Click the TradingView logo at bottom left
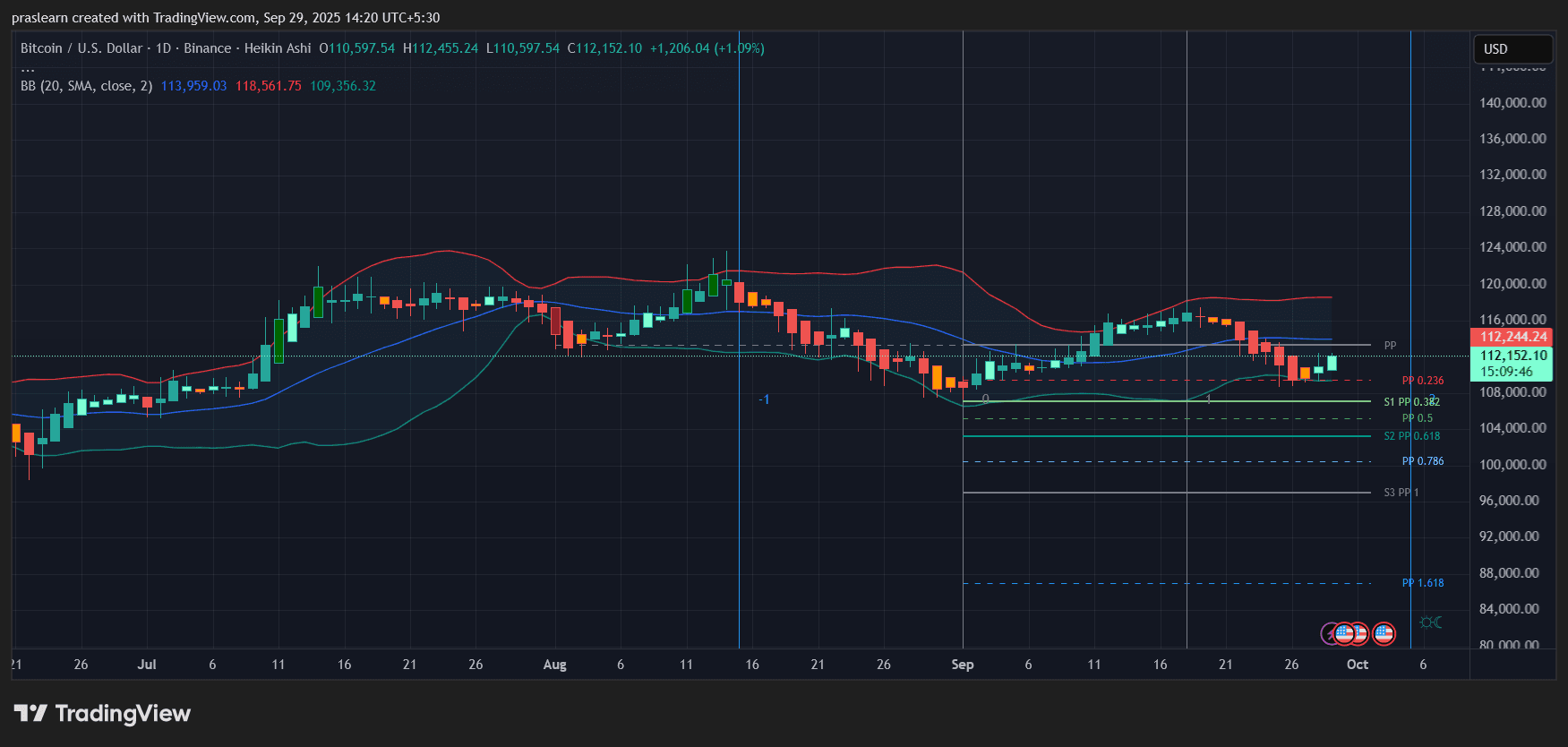Screen dimensions: 1568x747 102,714
